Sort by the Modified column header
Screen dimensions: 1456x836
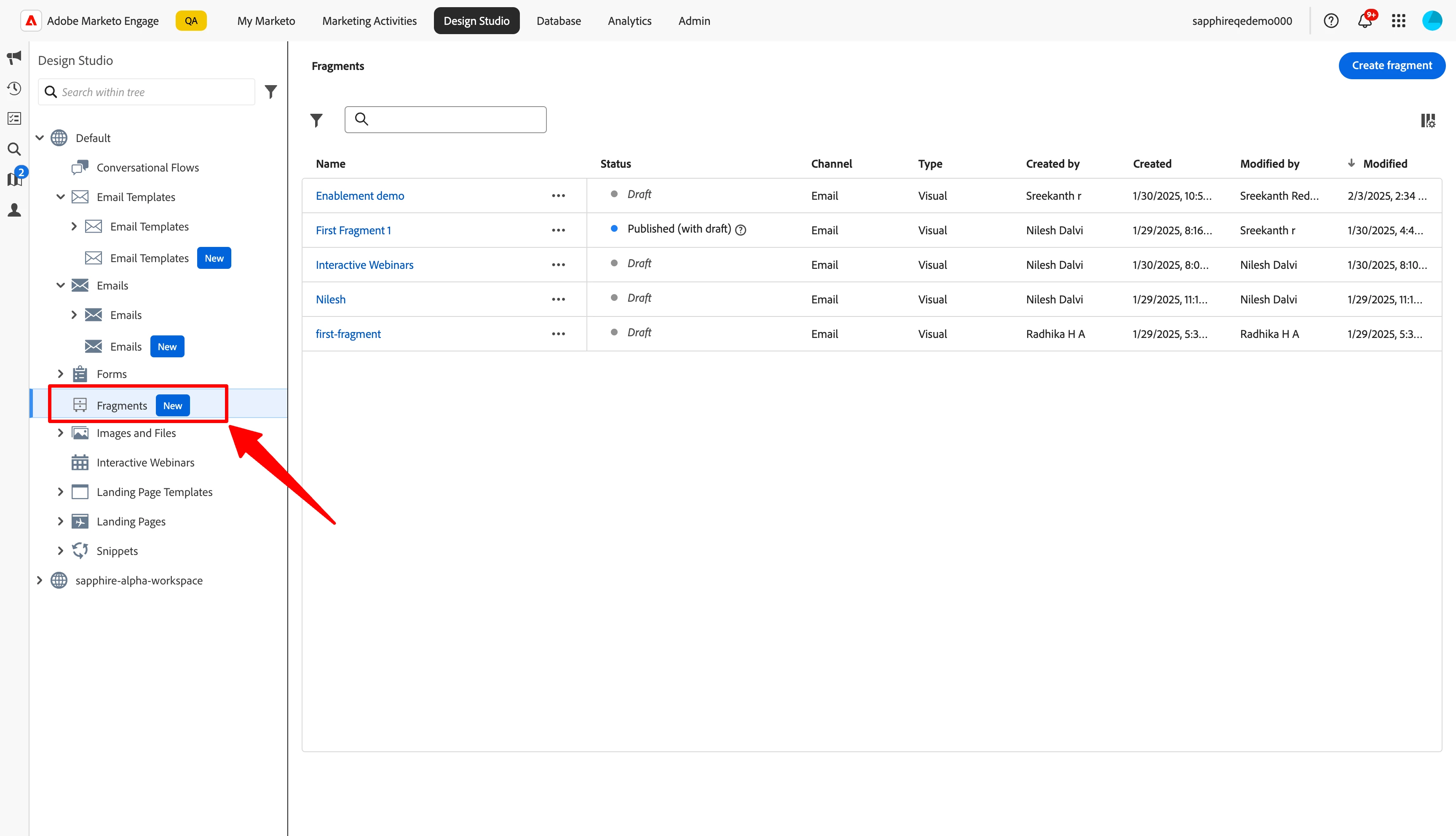pyautogui.click(x=1384, y=163)
